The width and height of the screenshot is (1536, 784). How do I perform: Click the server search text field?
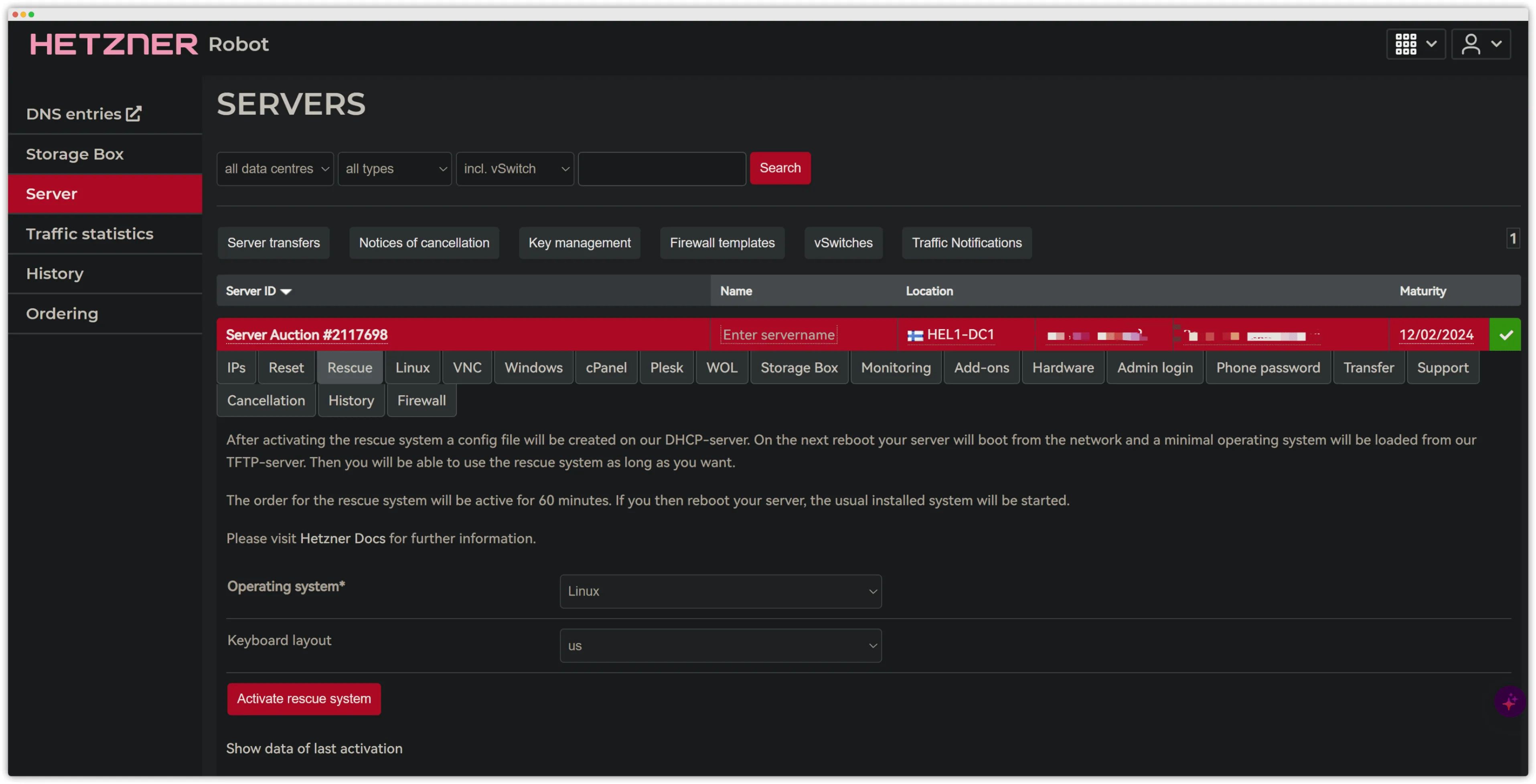coord(662,169)
